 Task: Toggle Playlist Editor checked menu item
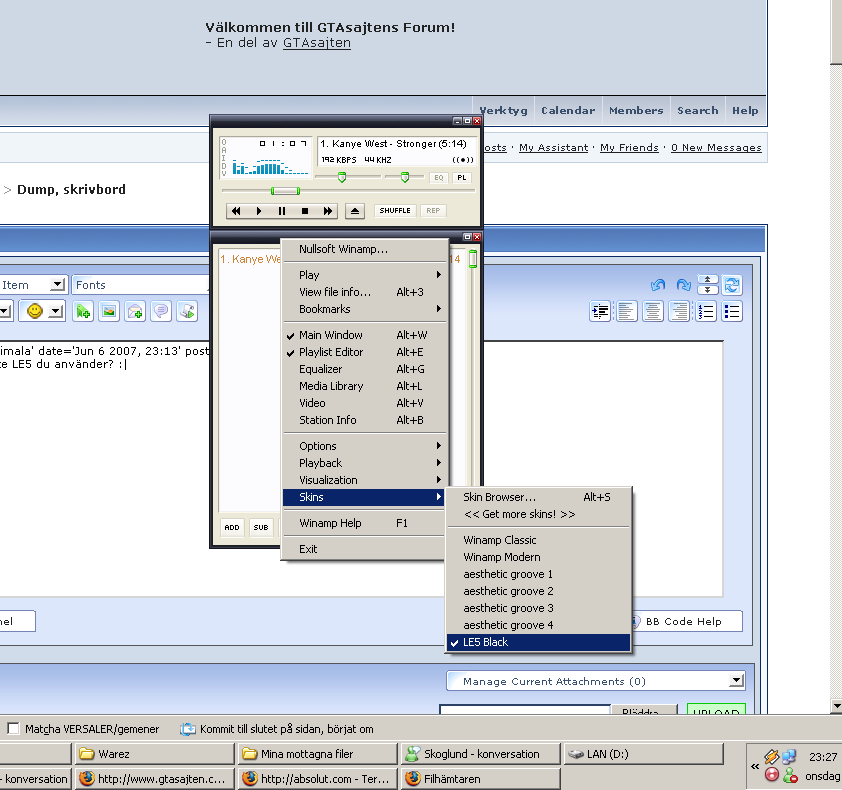(x=364, y=352)
